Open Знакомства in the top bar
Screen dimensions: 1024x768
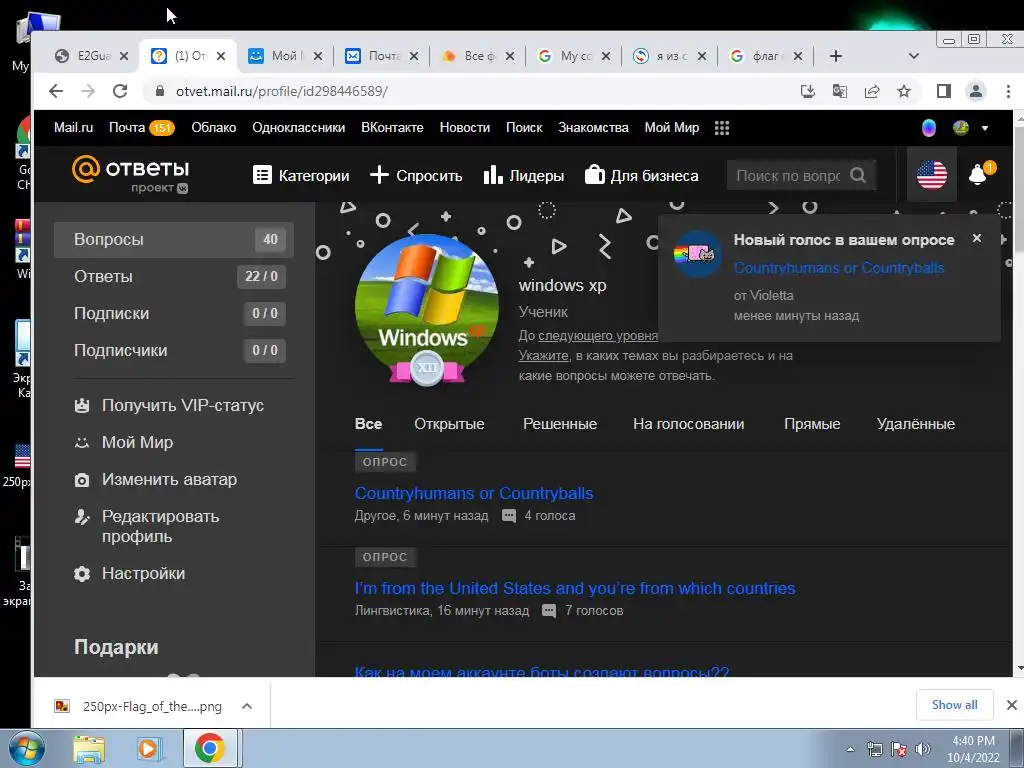click(x=593, y=128)
